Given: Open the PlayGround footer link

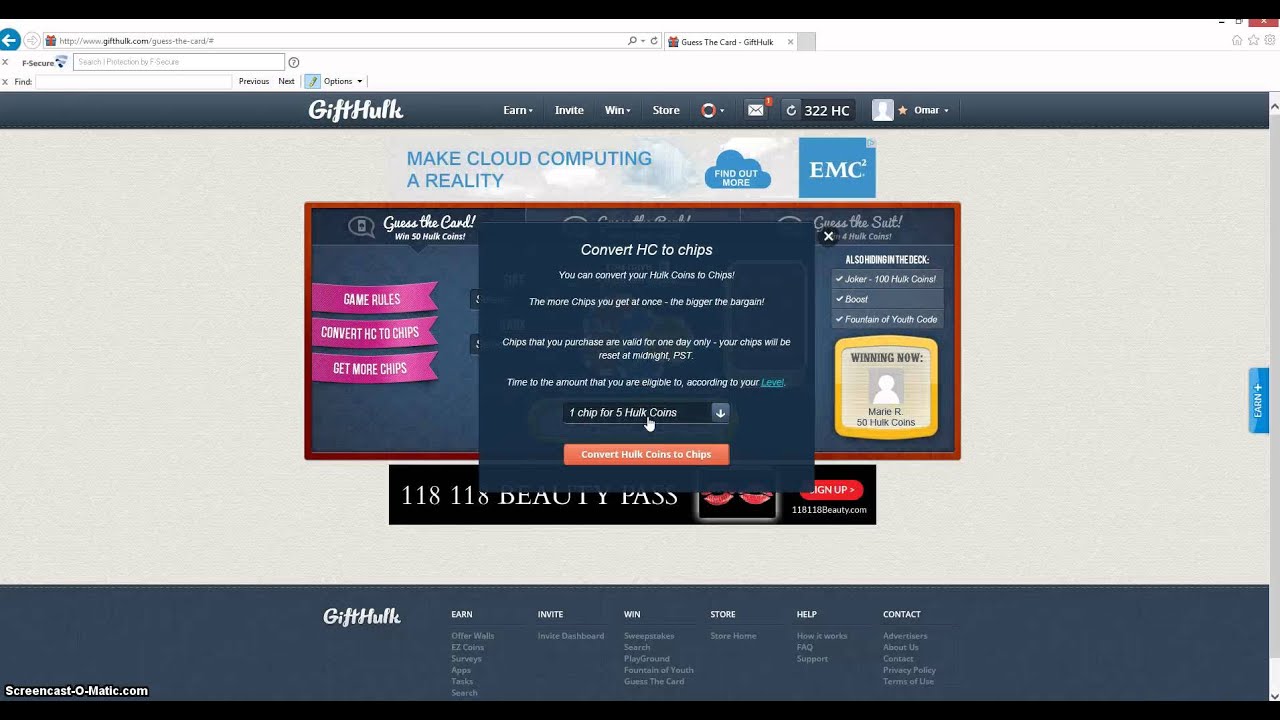Looking at the screenshot, I should [x=647, y=659].
